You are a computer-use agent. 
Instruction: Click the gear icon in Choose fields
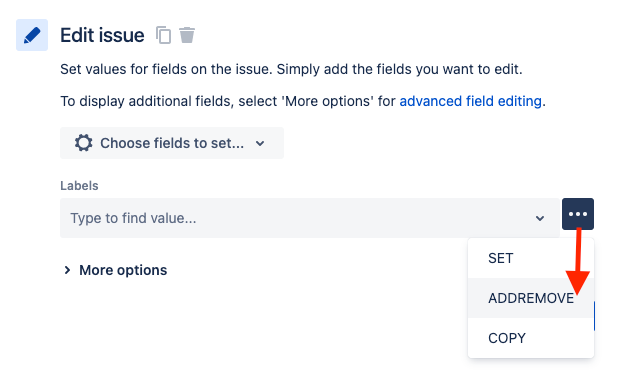pyautogui.click(x=83, y=143)
